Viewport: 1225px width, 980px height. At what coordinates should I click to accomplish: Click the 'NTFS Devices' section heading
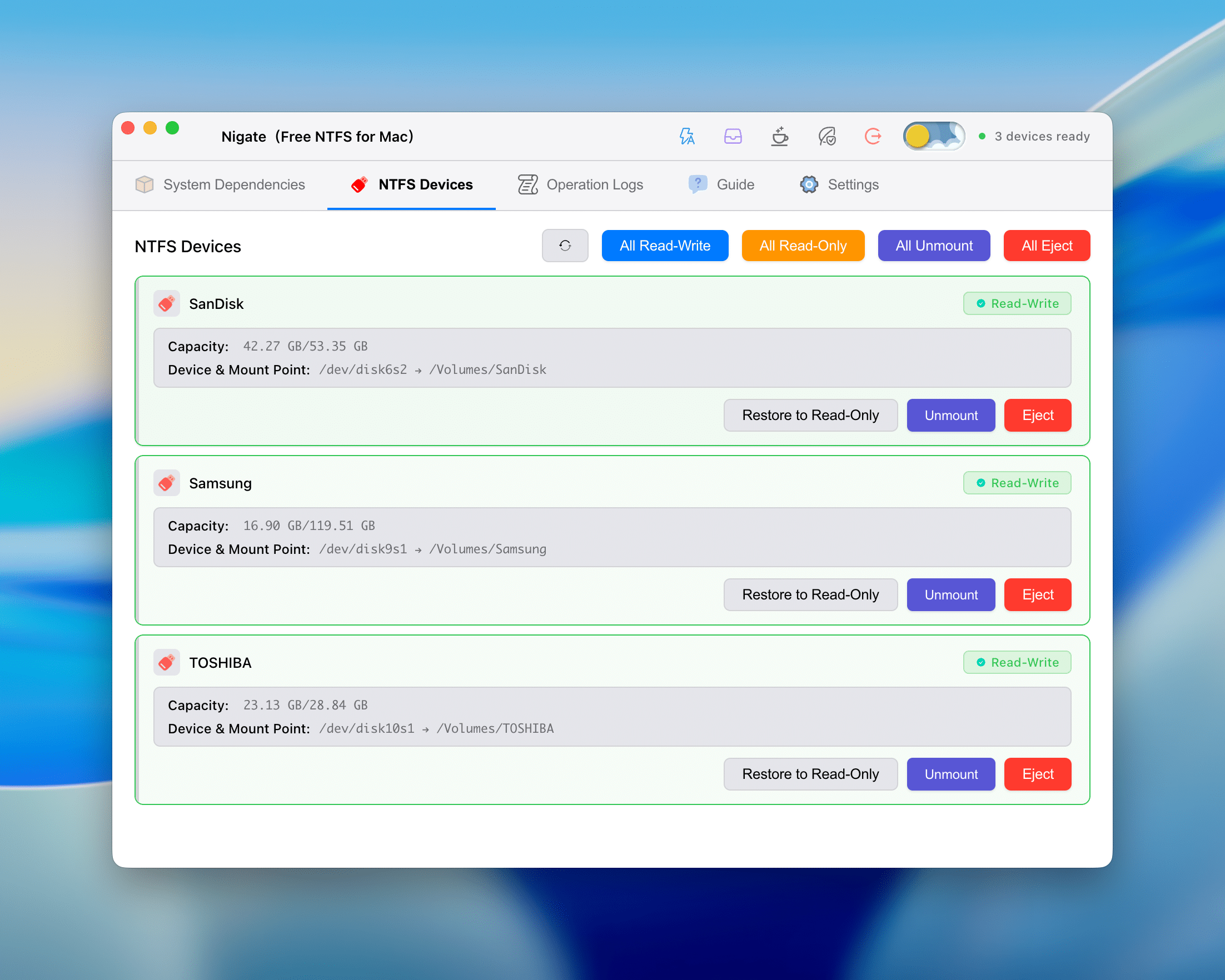(x=187, y=247)
